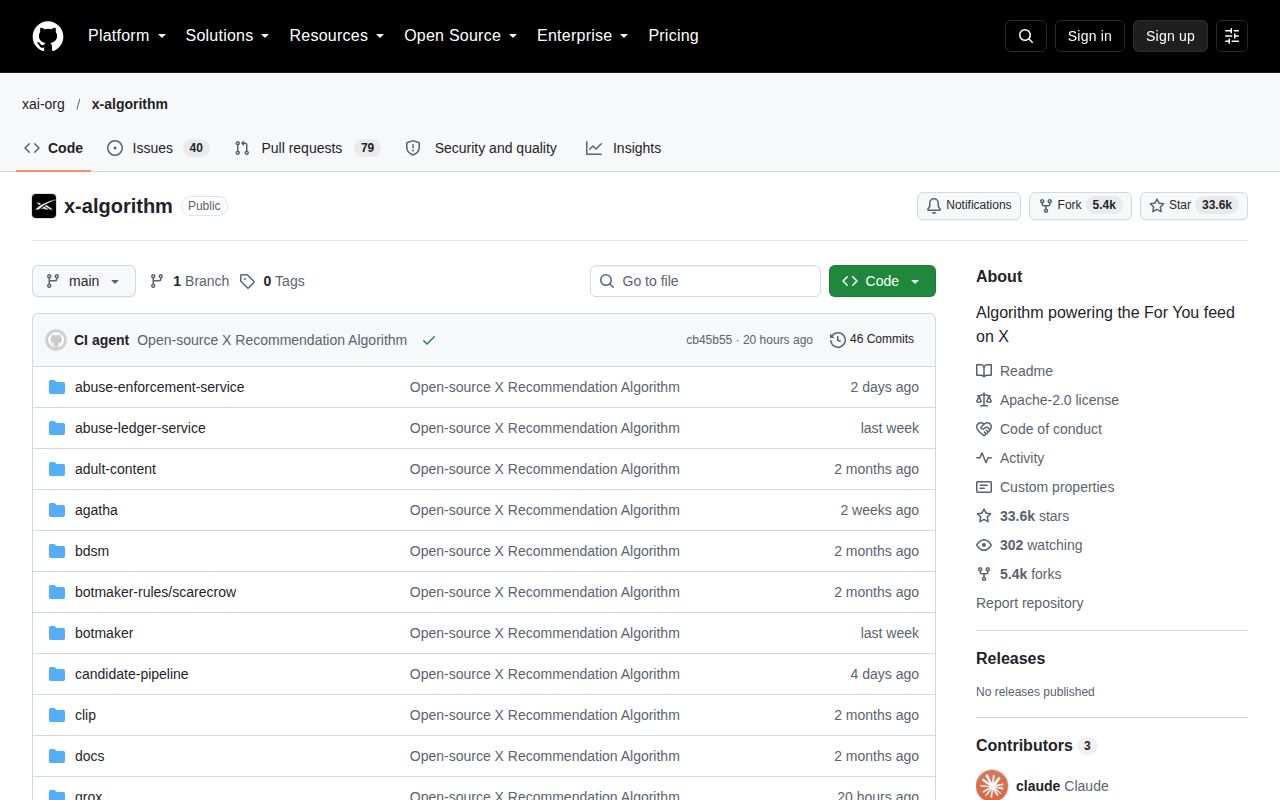
Task: Click the candidate-pipeline folder icon
Action: (57, 674)
